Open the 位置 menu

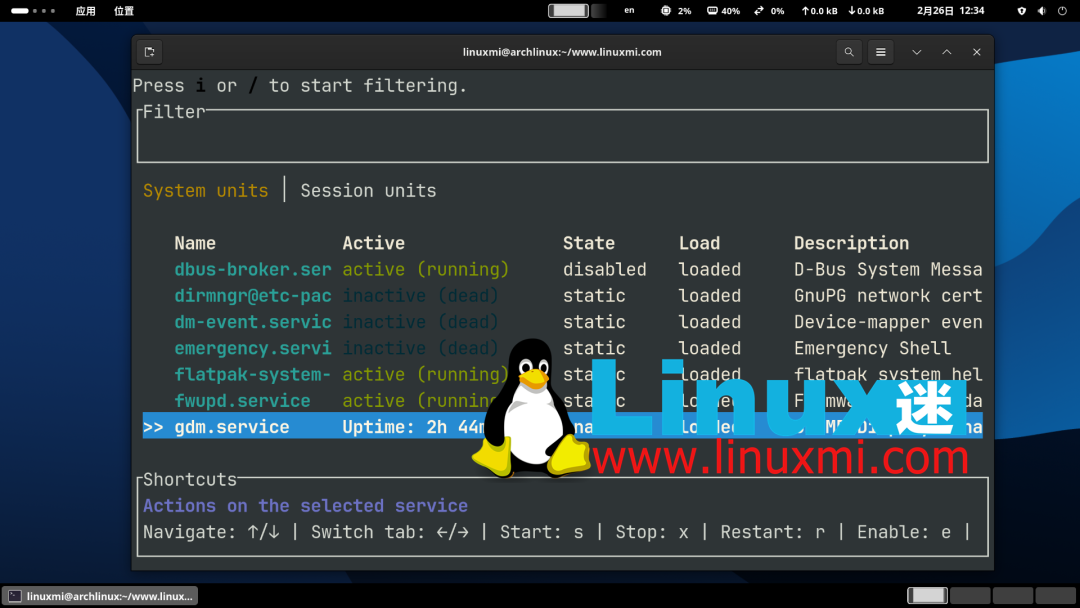(x=124, y=10)
